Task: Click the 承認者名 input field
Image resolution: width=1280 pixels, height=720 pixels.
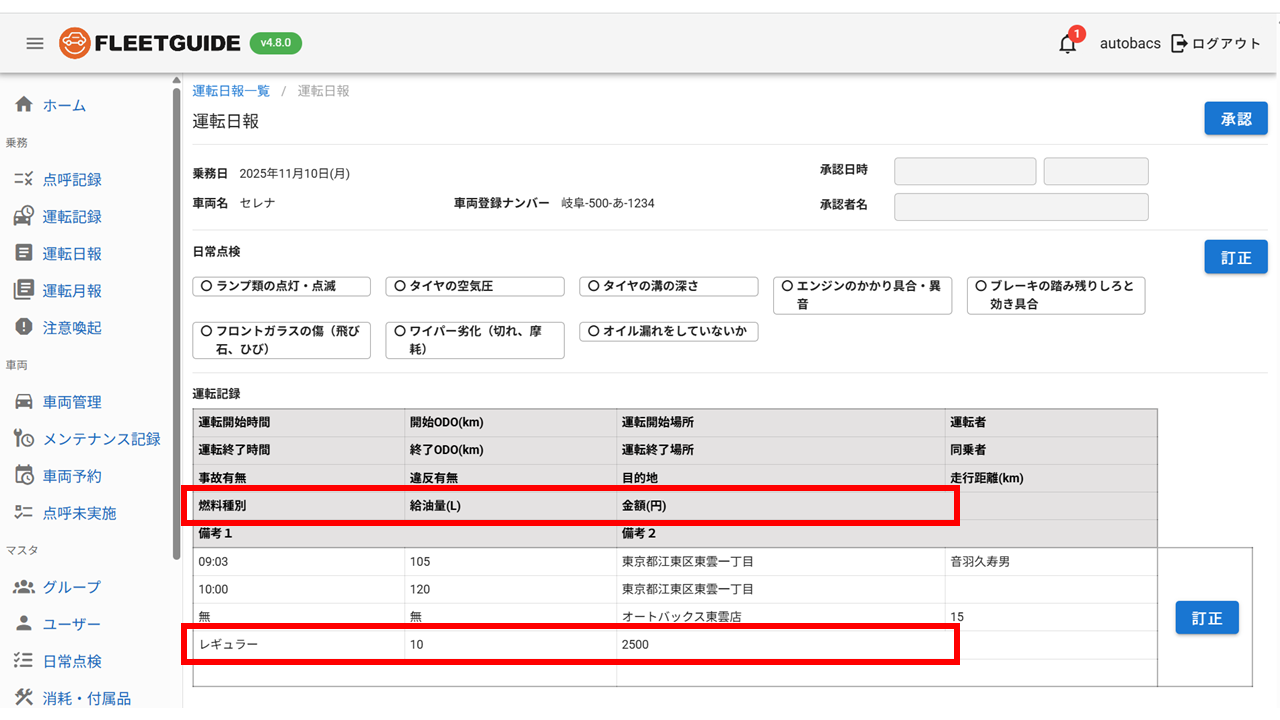Action: pos(1020,207)
